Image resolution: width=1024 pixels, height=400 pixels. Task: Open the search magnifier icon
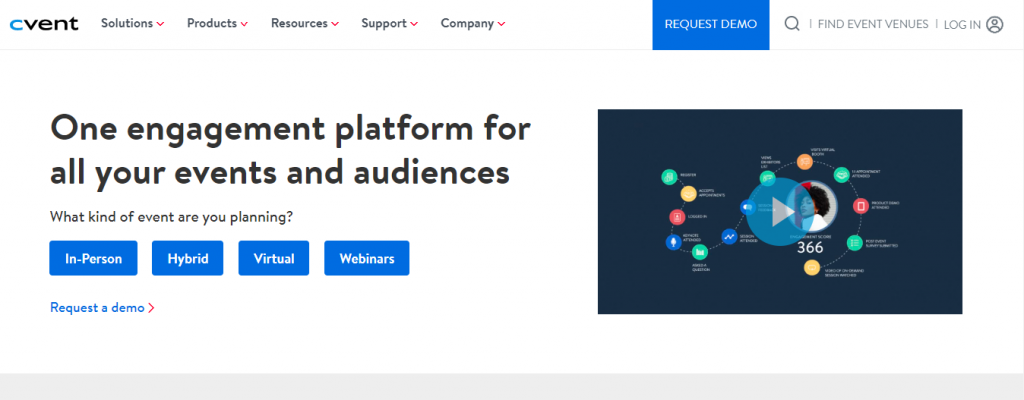click(x=792, y=24)
